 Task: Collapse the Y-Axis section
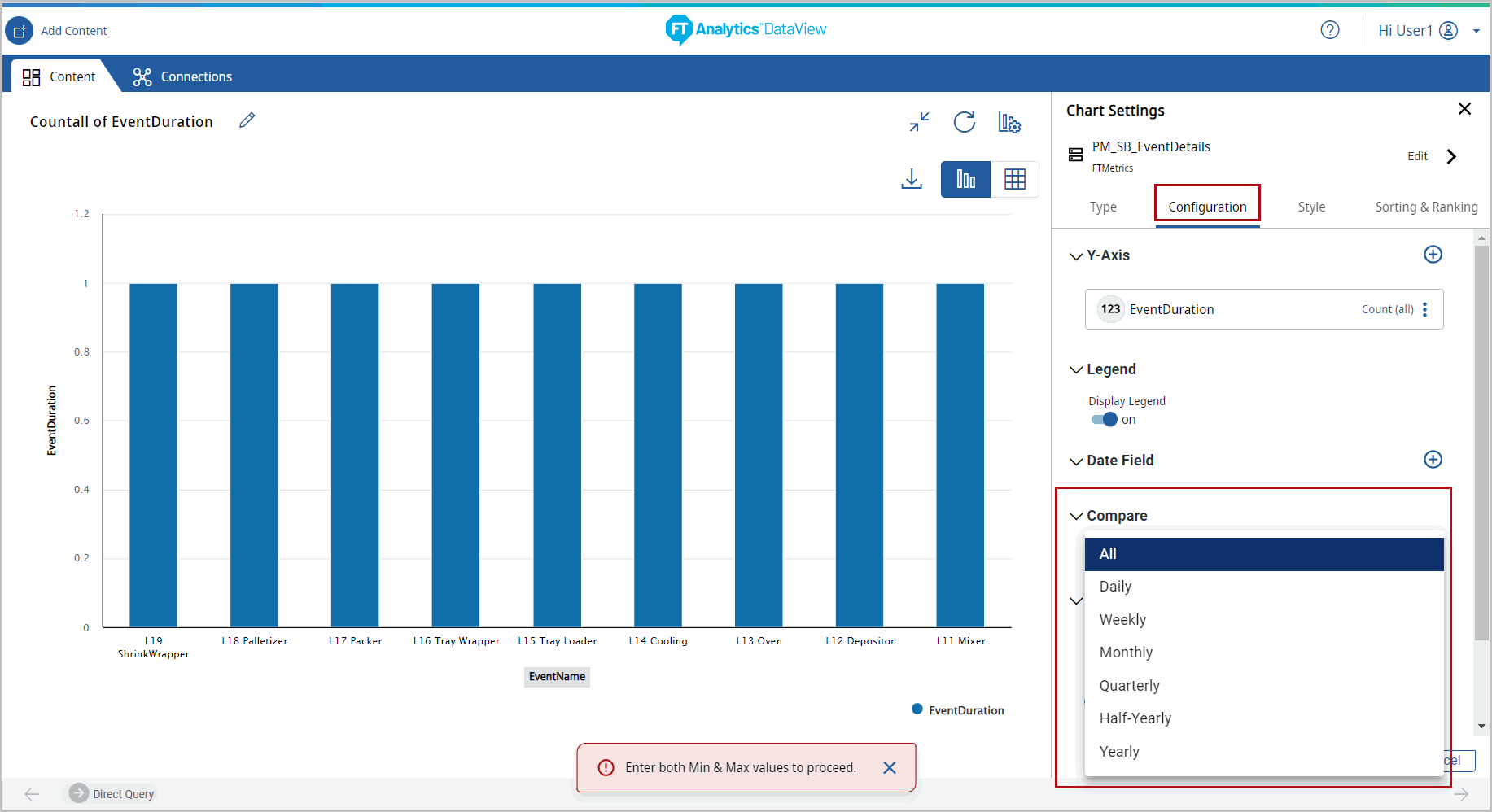click(x=1076, y=256)
